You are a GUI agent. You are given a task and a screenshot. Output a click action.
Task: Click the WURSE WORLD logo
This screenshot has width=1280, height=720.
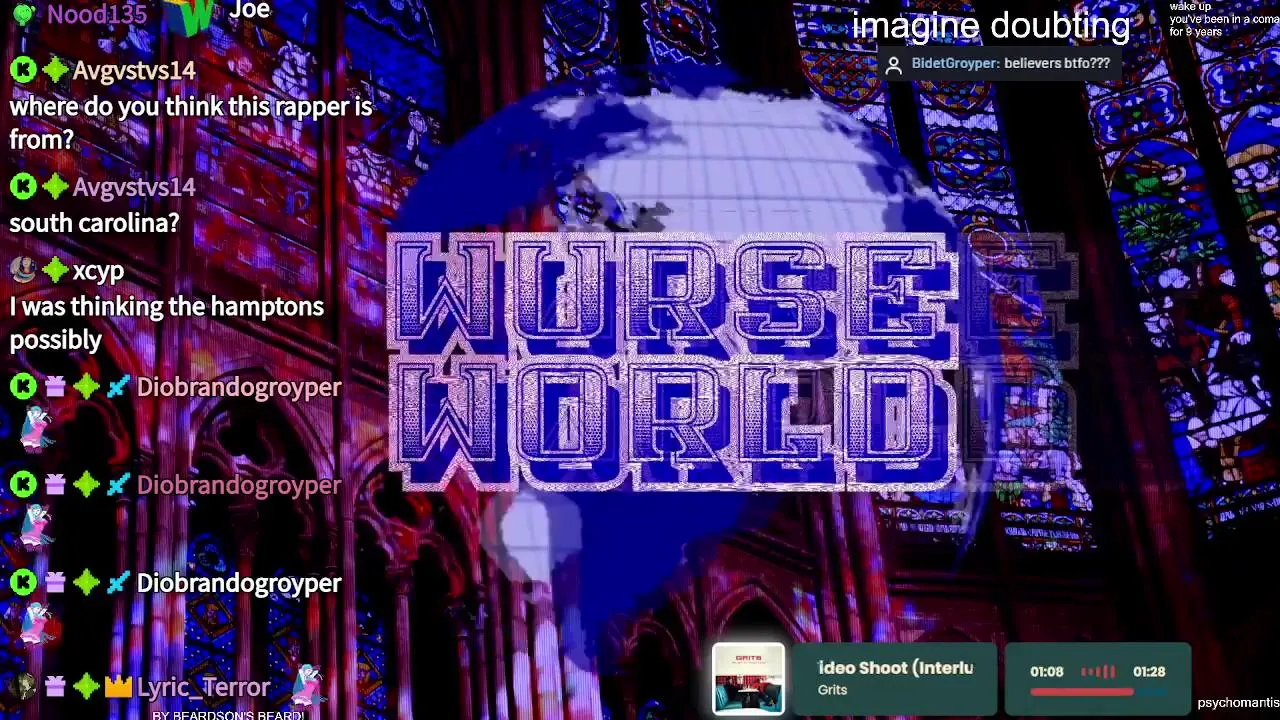click(672, 362)
